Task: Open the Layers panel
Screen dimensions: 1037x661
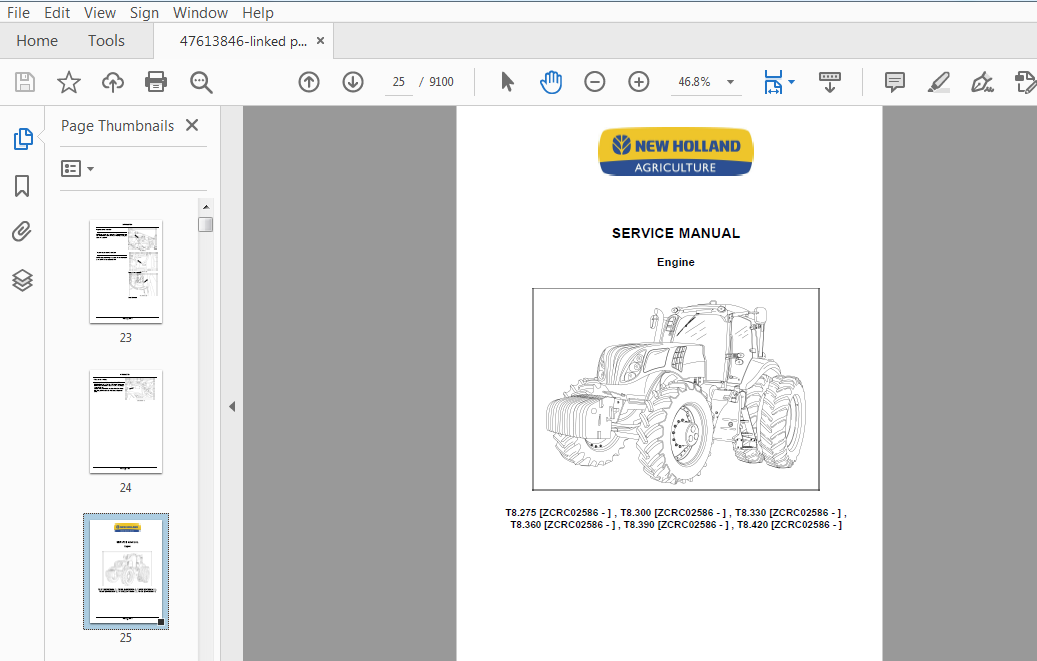Action: pos(22,281)
